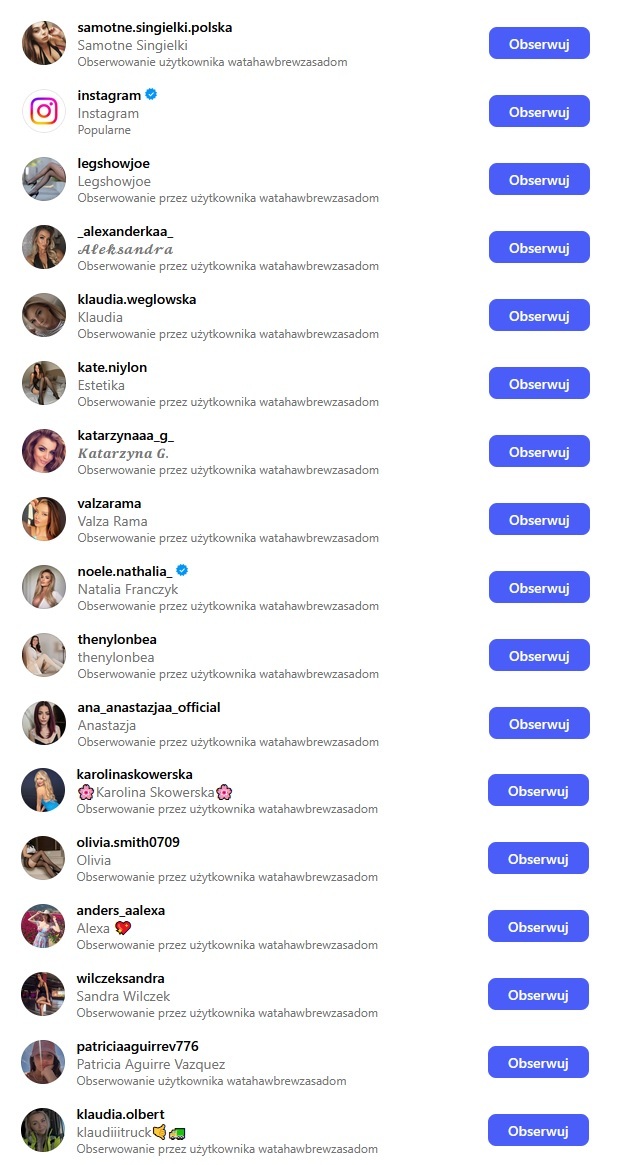Click the verified badge beside instagram
Image resolution: width=620 pixels, height=1165 pixels.
[x=151, y=94]
